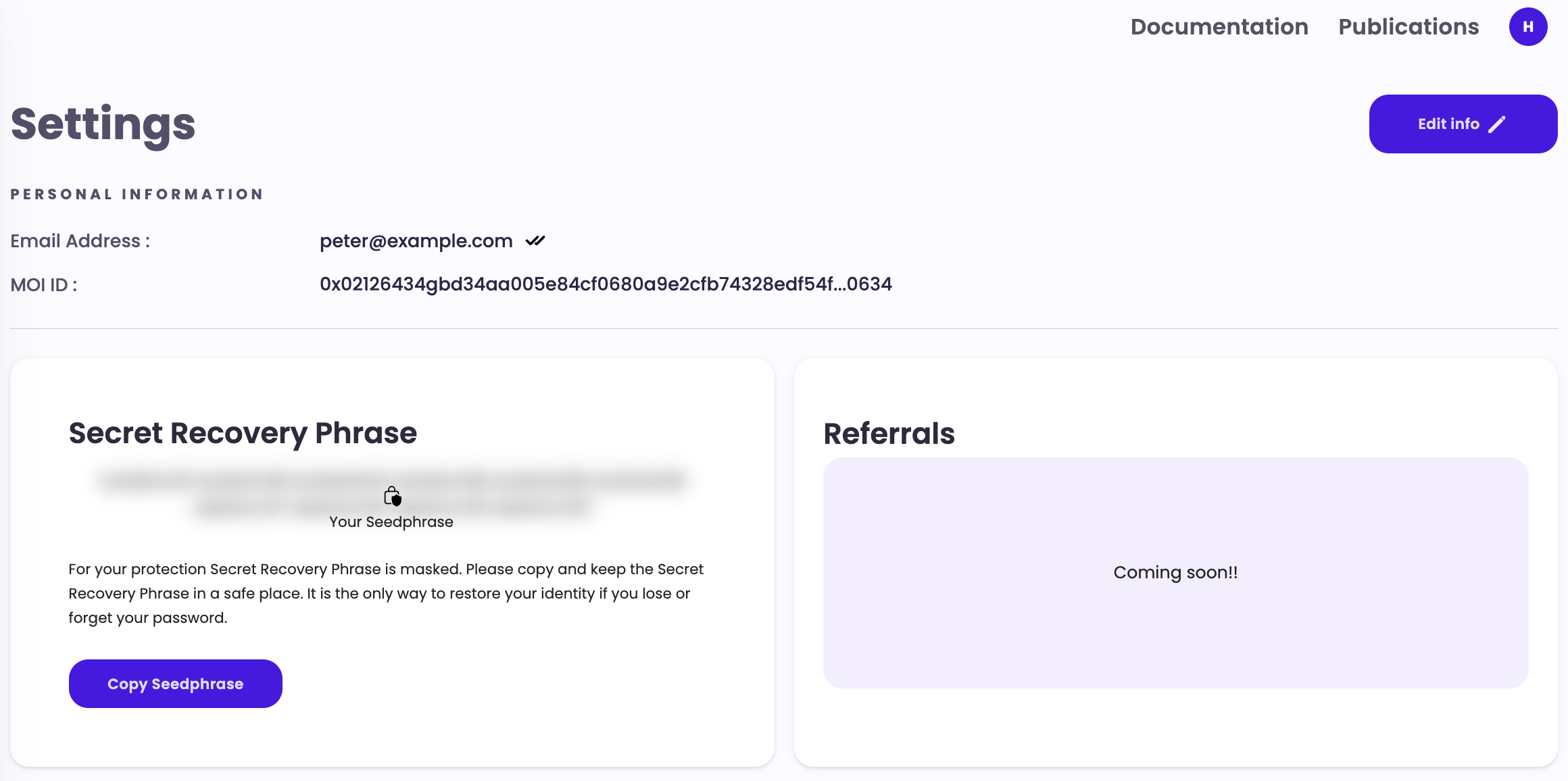Screen dimensions: 1568x781
Task: Click the Personal Information section label
Action: tap(137, 195)
